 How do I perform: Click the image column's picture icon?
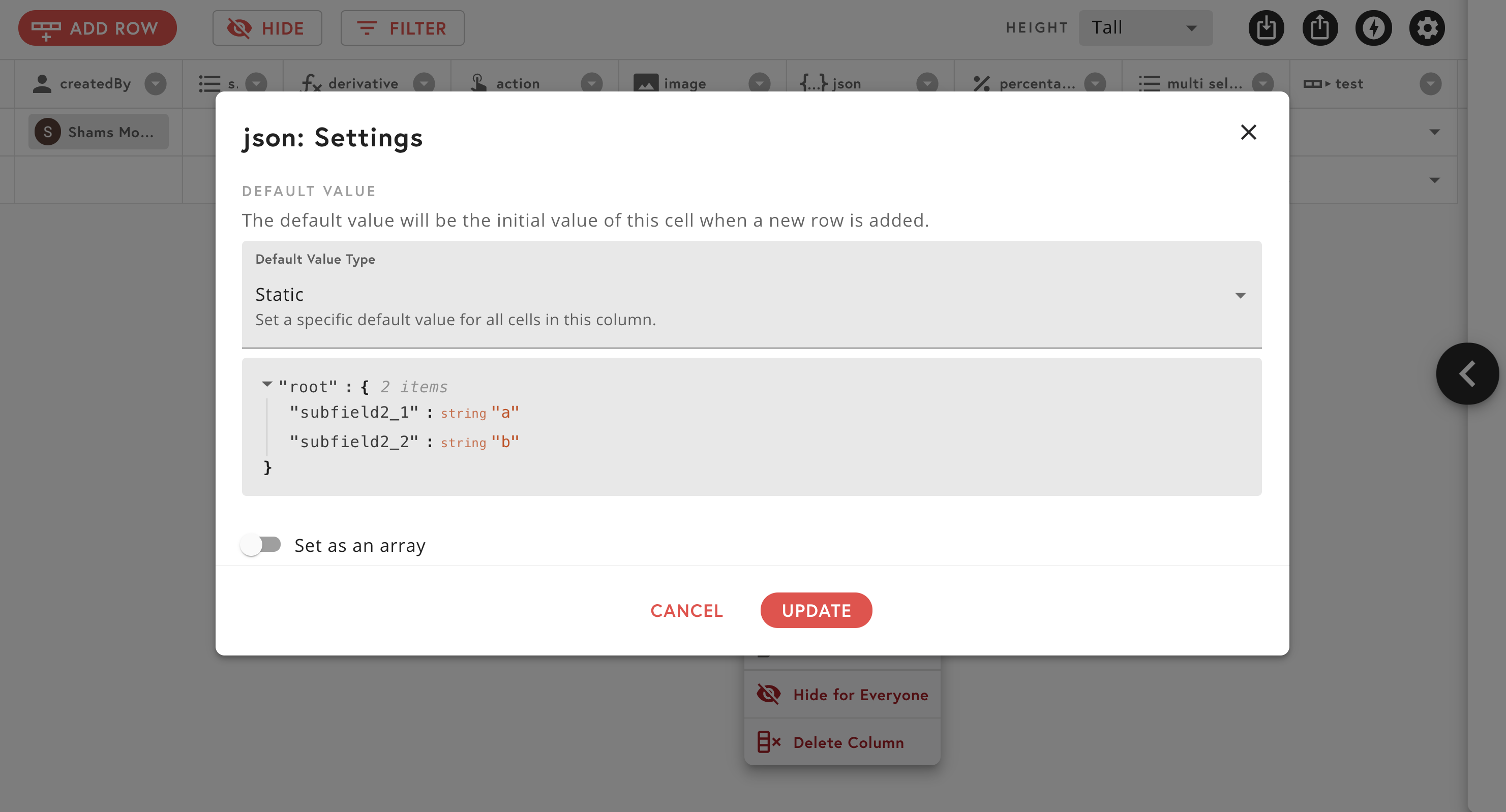tap(647, 82)
